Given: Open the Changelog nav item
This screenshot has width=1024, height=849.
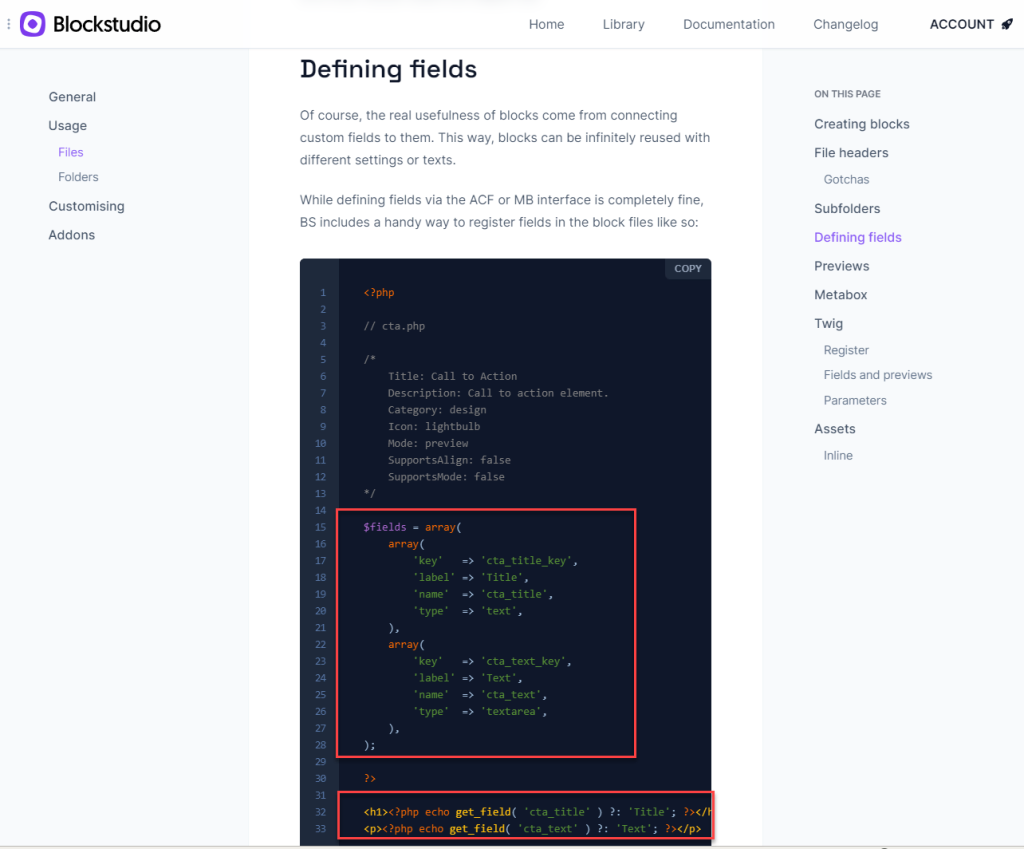Looking at the screenshot, I should coord(845,24).
